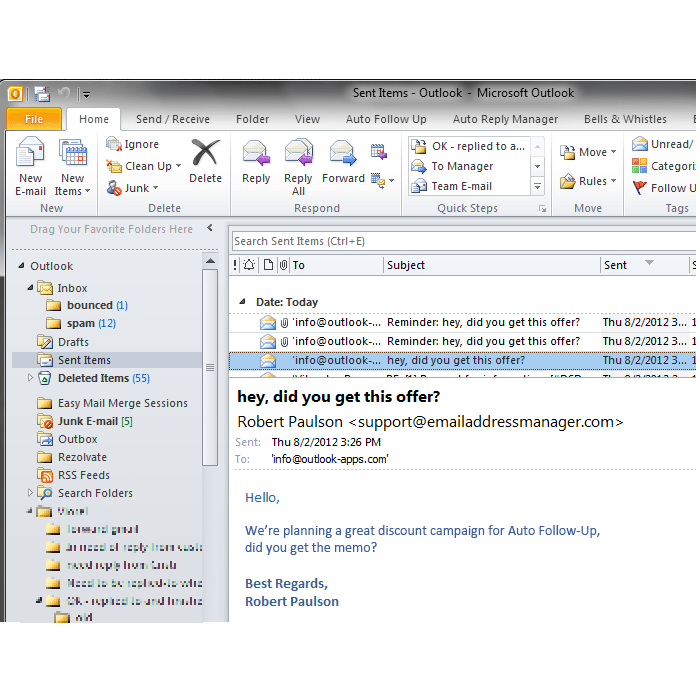
Task: Open the Junk dropdown arrow
Action: [x=155, y=188]
